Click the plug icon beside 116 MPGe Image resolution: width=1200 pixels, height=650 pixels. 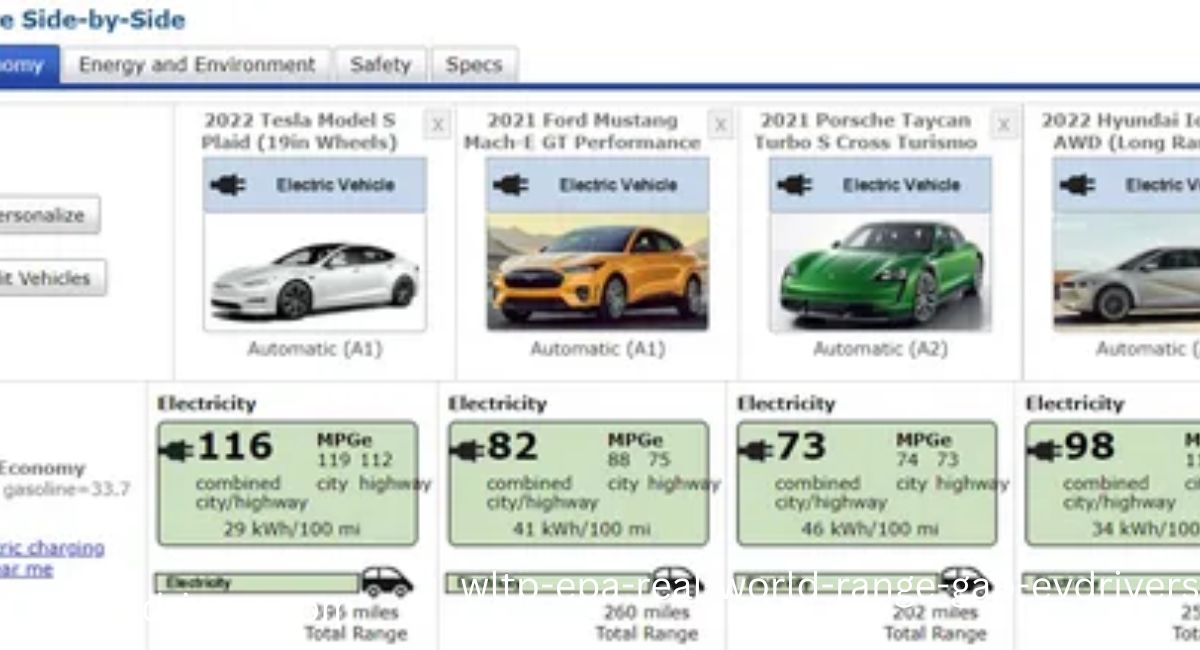(177, 450)
